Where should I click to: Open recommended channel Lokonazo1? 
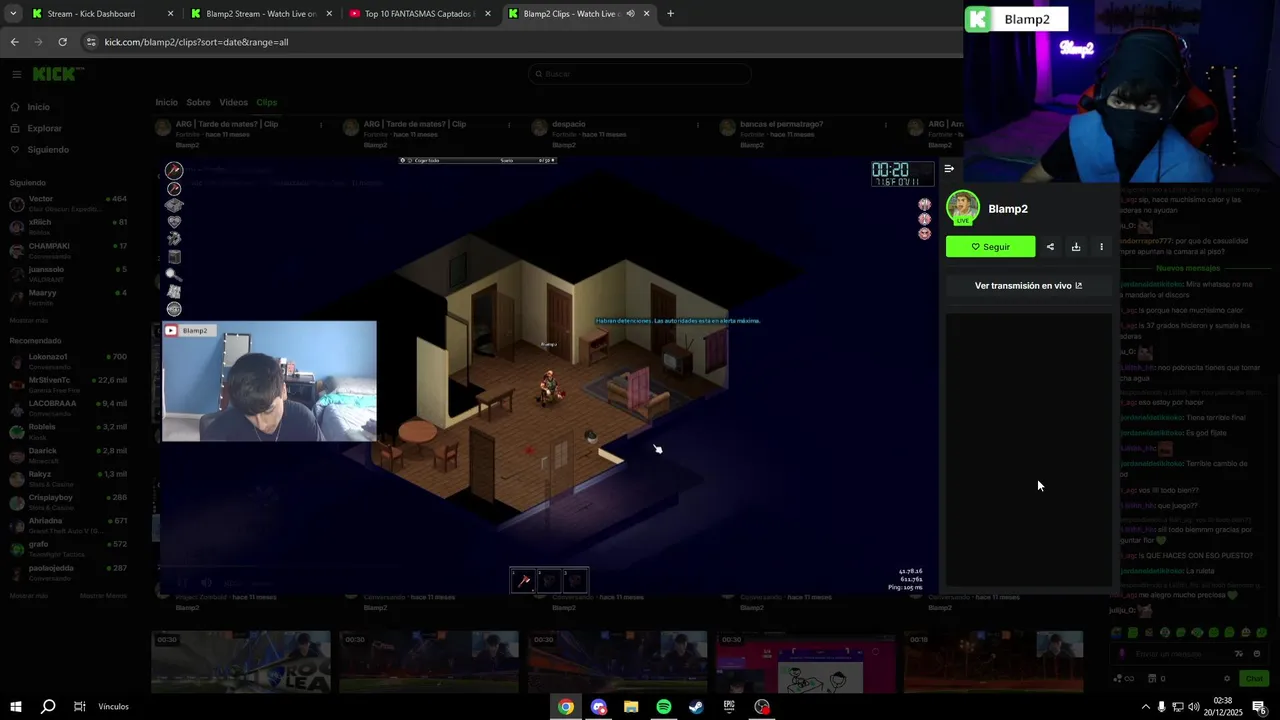click(x=68, y=360)
